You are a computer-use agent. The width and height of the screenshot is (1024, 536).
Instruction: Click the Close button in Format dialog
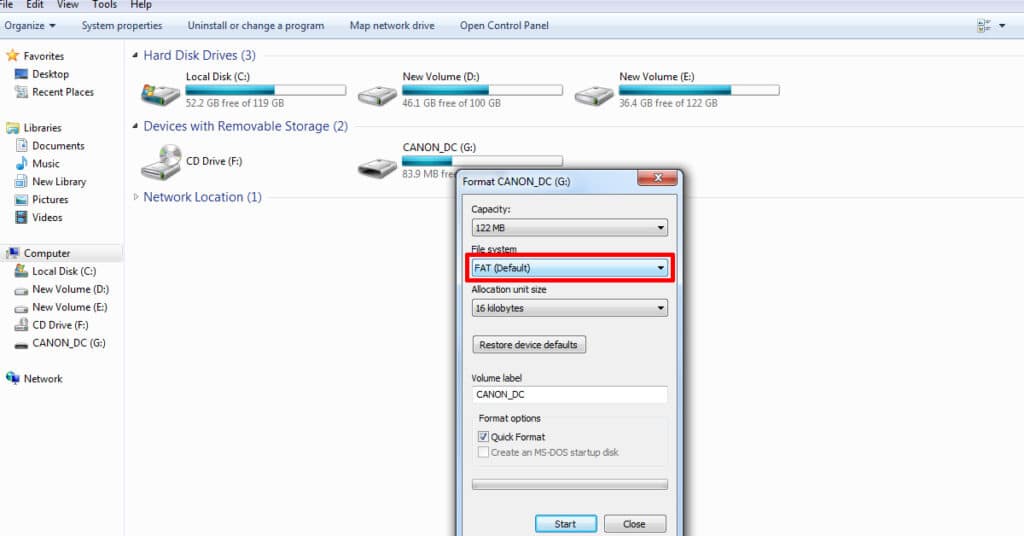(x=634, y=524)
